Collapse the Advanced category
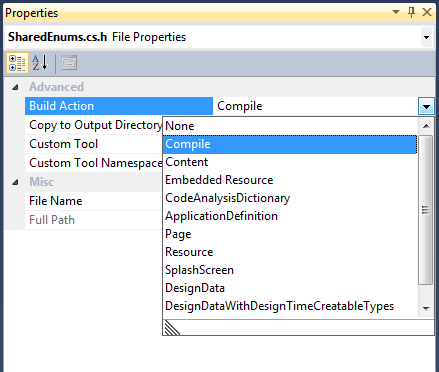439x372 pixels. pos(15,87)
